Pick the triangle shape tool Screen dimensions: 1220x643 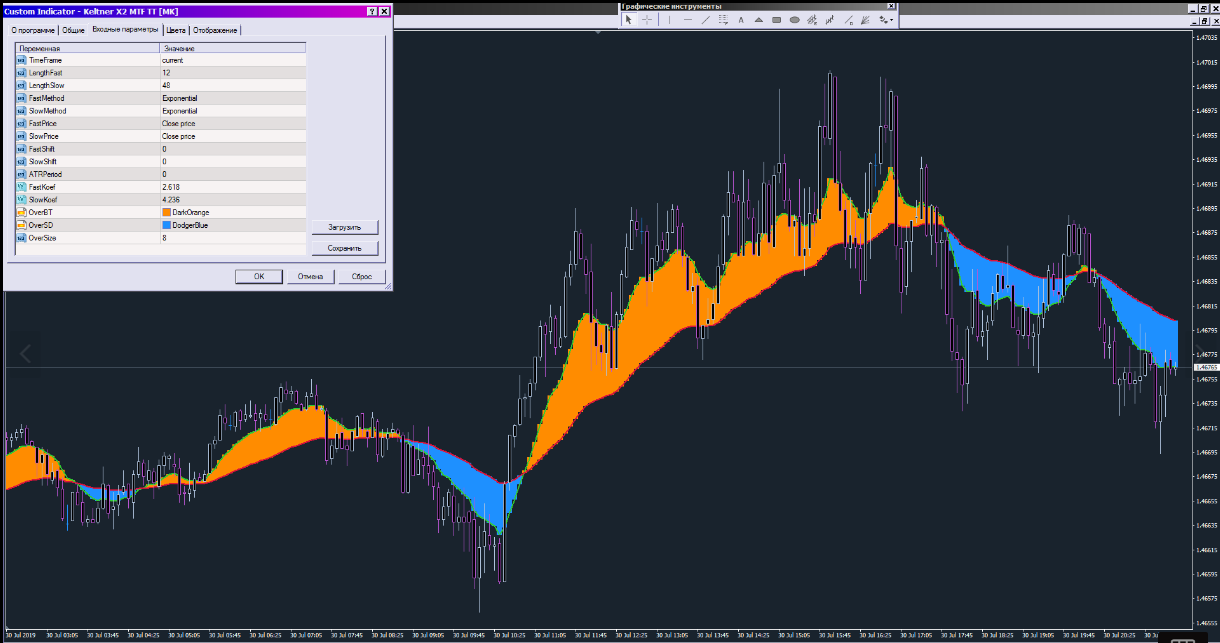[759, 19]
